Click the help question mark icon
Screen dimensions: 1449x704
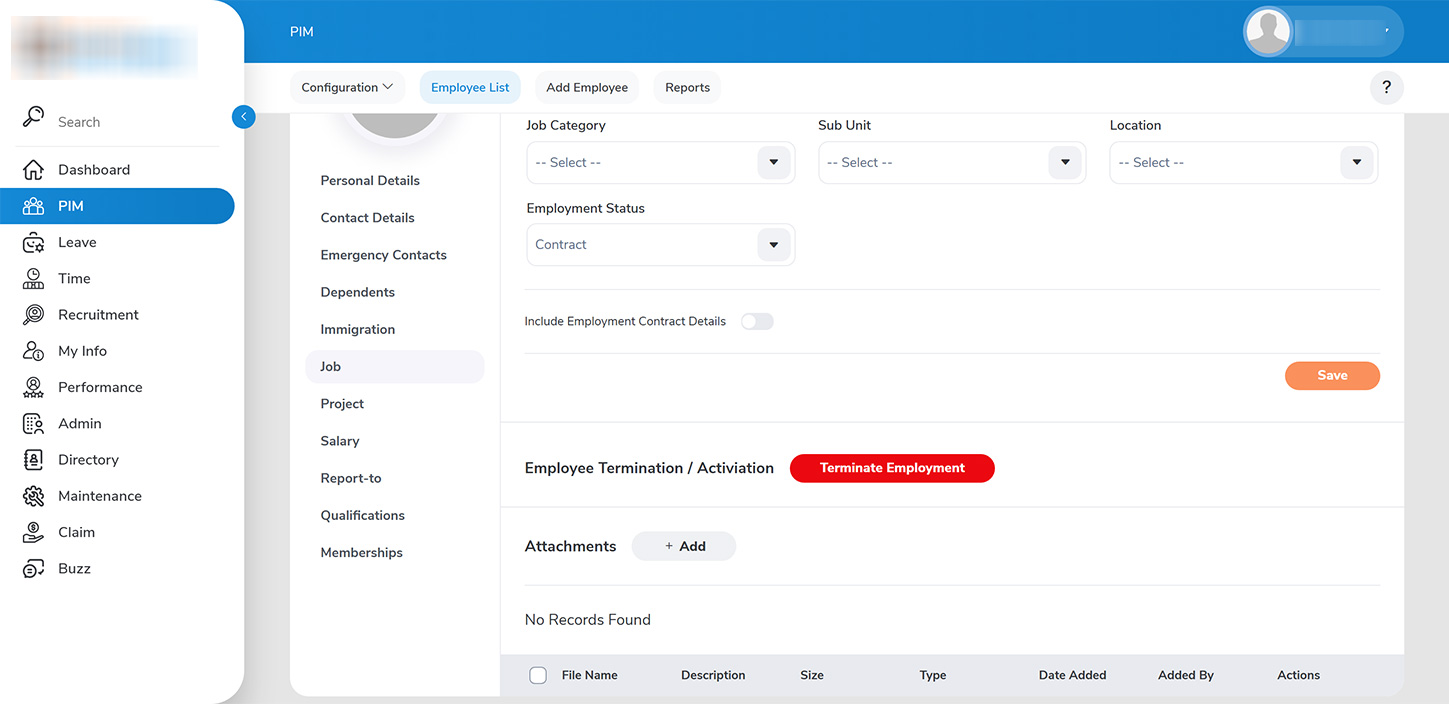(x=1386, y=88)
